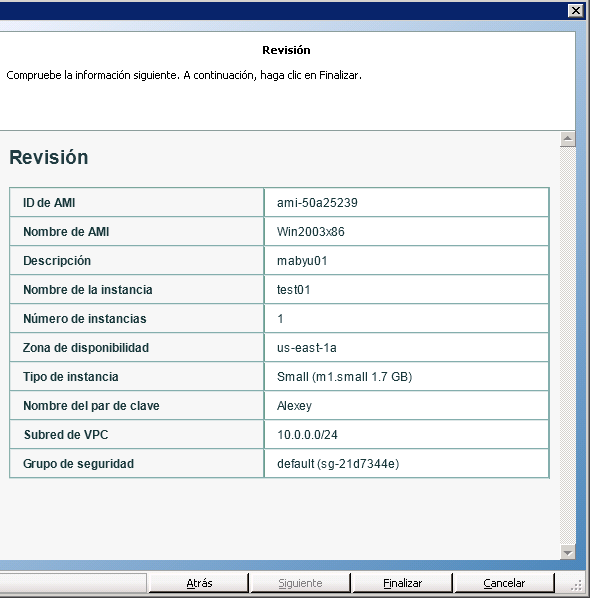590x598 pixels.
Task: Click availability zone value us-east-1a
Action: tap(307, 347)
